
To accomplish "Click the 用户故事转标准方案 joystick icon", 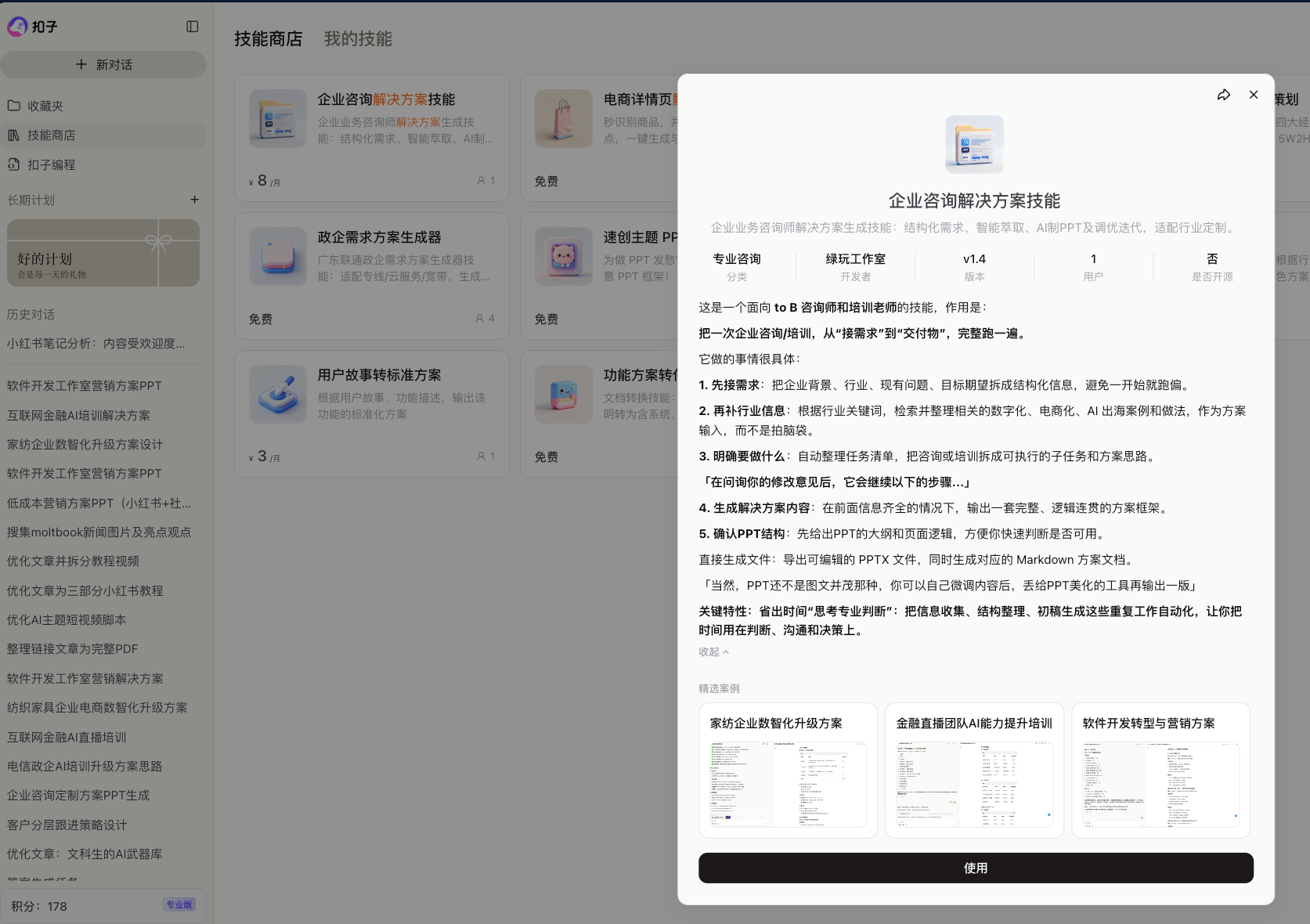I will [278, 395].
